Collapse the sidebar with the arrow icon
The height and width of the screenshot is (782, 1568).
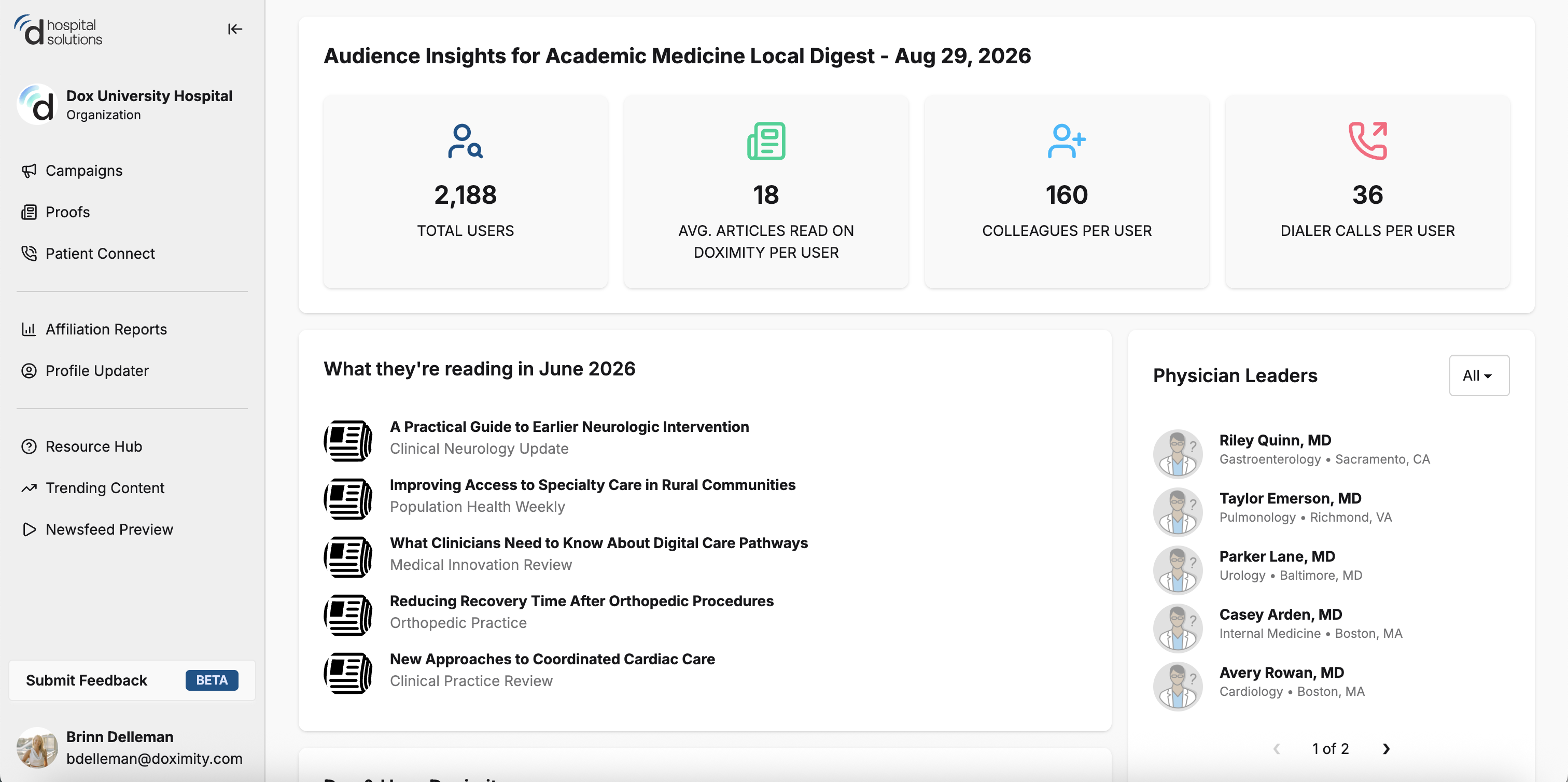235,29
